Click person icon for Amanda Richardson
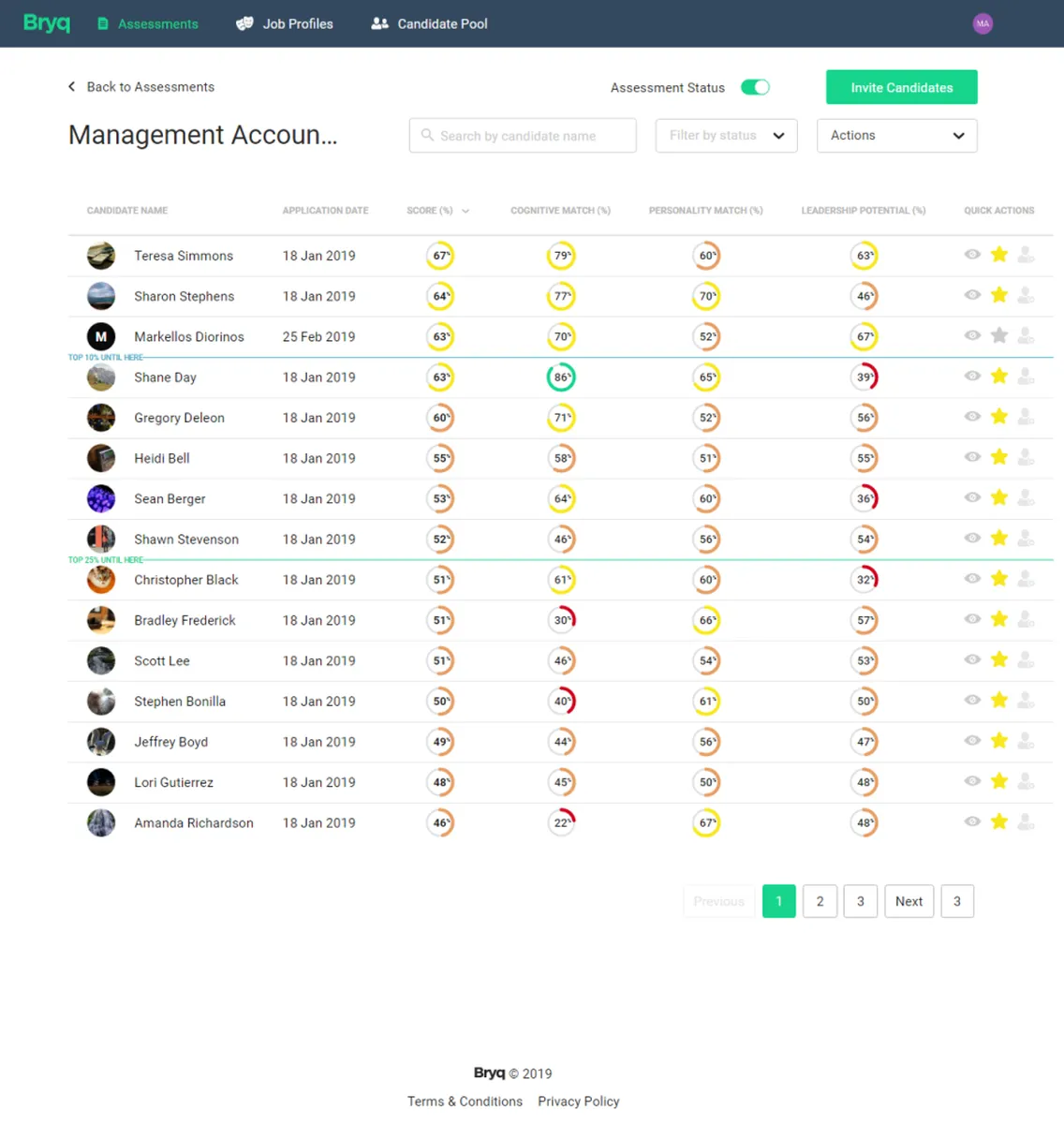1064x1124 pixels. [1027, 821]
